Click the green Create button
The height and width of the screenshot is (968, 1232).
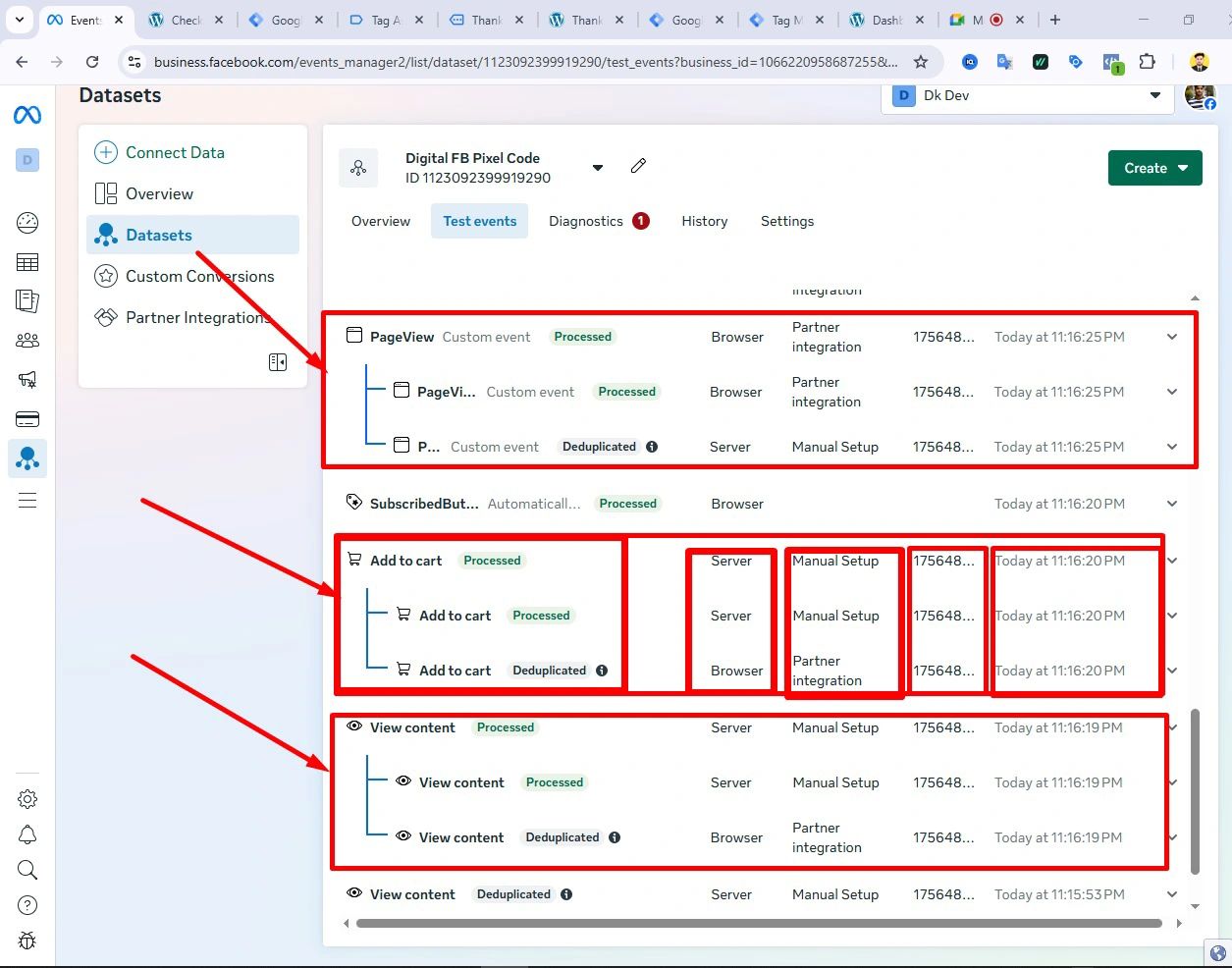tap(1154, 168)
